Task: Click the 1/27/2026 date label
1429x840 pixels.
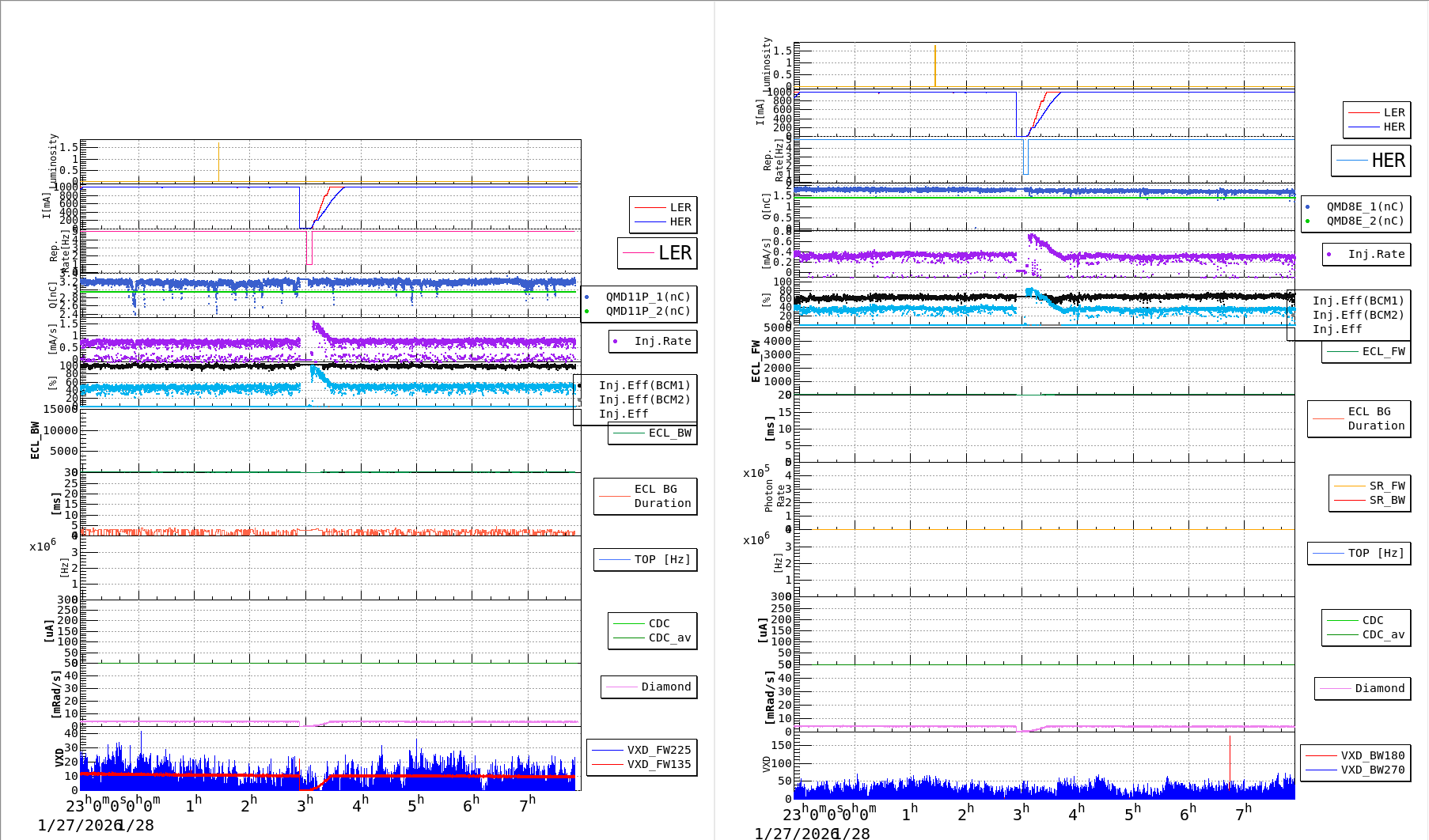Action: [x=75, y=825]
